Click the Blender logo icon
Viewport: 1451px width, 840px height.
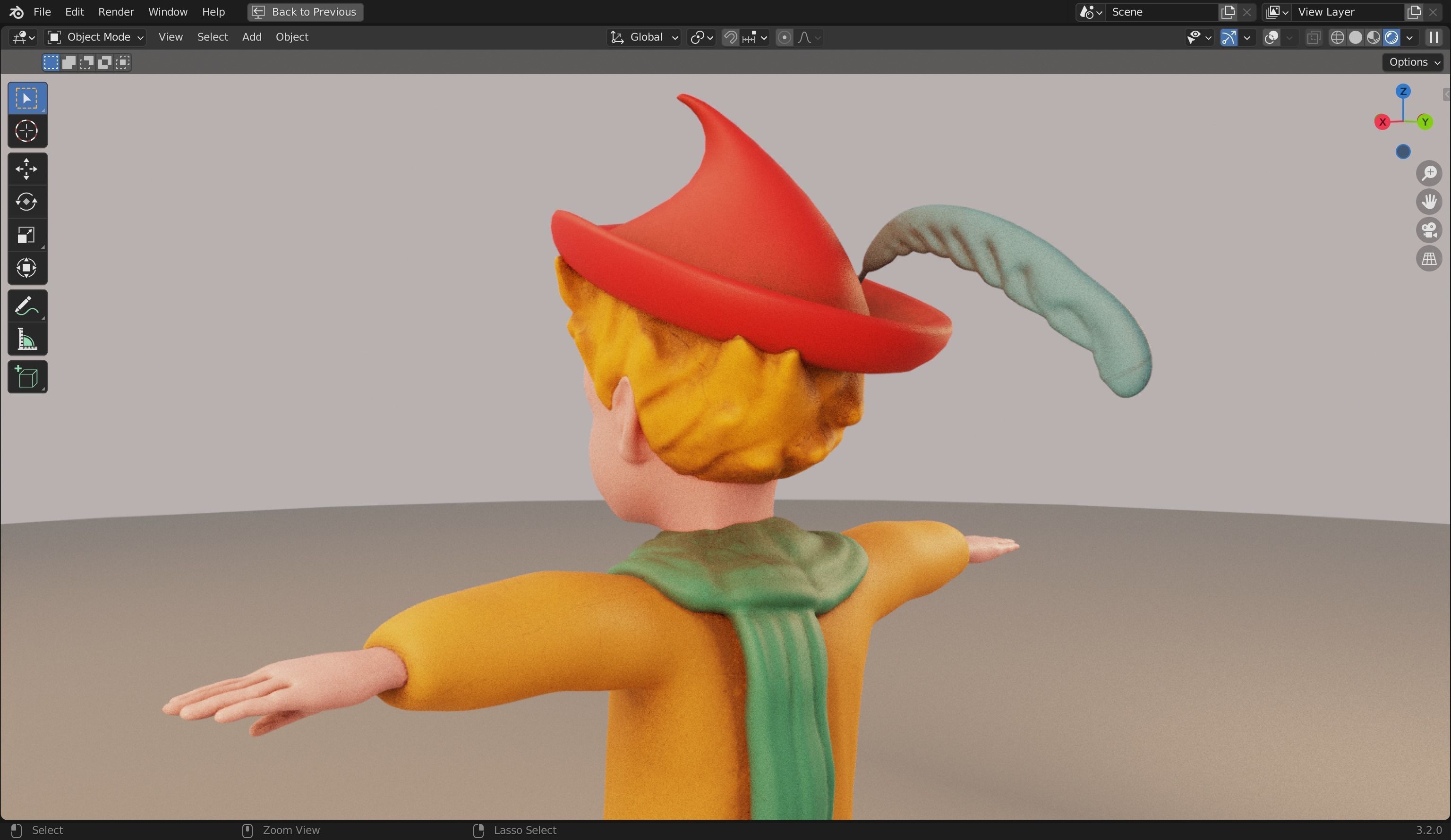tap(17, 12)
